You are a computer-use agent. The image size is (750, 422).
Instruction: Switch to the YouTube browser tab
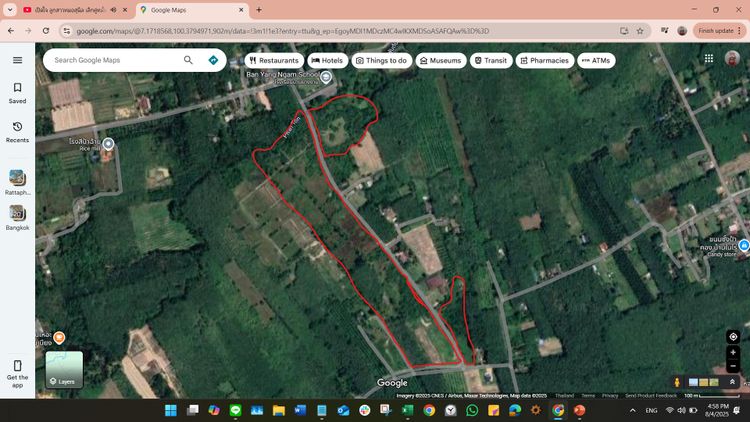[65, 10]
